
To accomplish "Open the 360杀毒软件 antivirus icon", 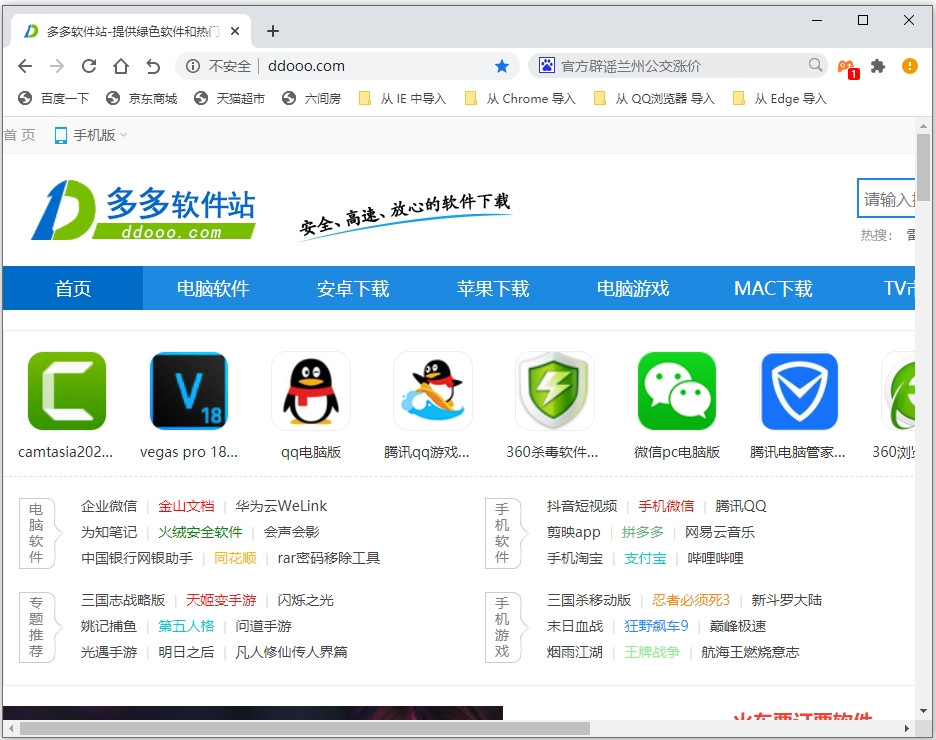I will coord(554,391).
